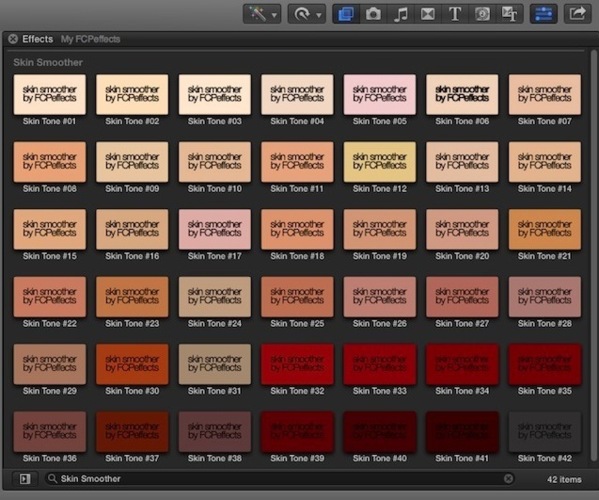Select Skin Tone #38 effect
Image resolution: width=599 pixels, height=500 pixels.
pyautogui.click(x=215, y=432)
